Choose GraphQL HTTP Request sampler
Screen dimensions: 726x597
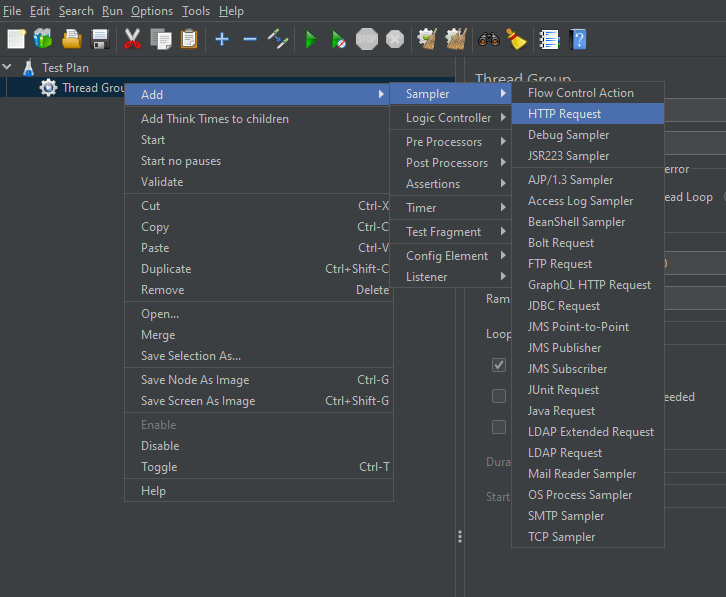(588, 285)
